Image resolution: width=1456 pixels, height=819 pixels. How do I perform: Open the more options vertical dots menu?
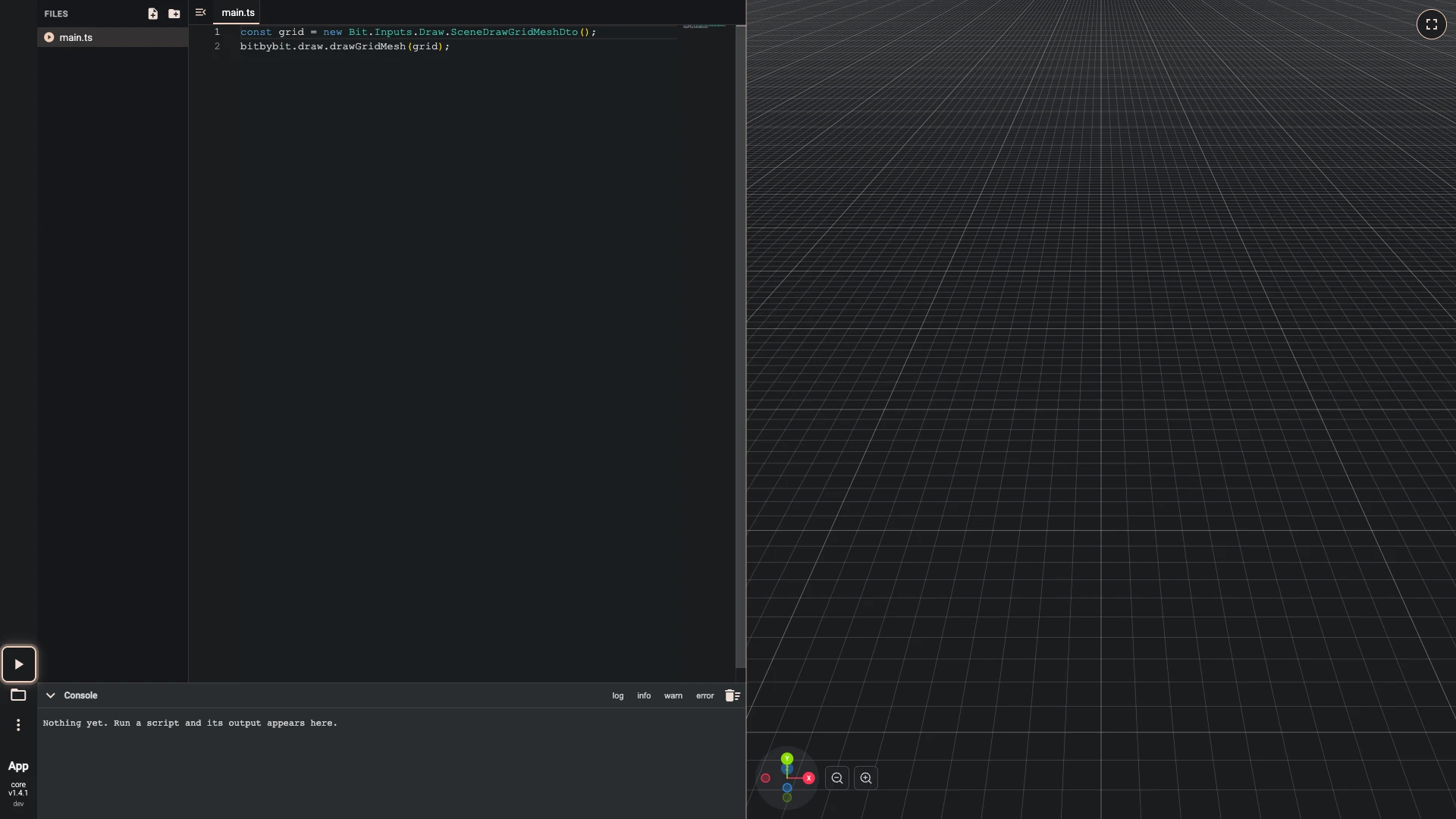pyautogui.click(x=18, y=725)
